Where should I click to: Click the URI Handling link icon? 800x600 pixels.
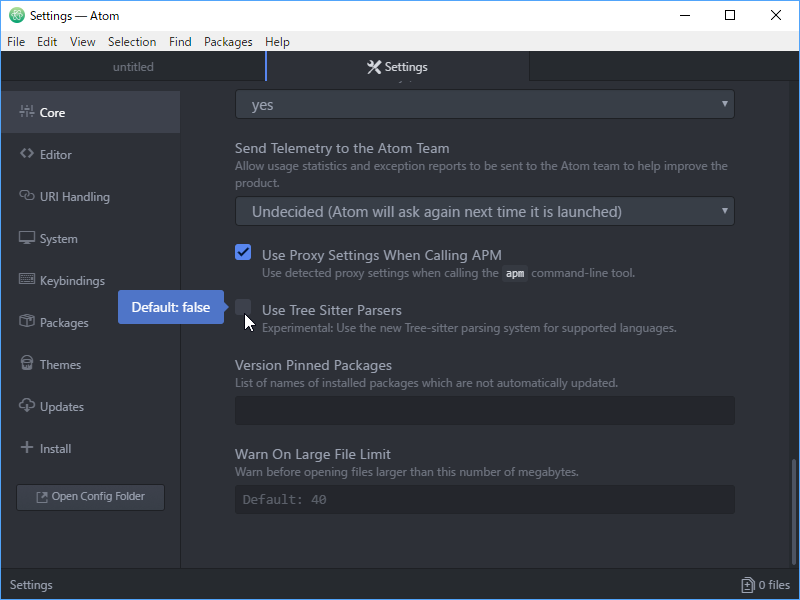pyautogui.click(x=27, y=196)
